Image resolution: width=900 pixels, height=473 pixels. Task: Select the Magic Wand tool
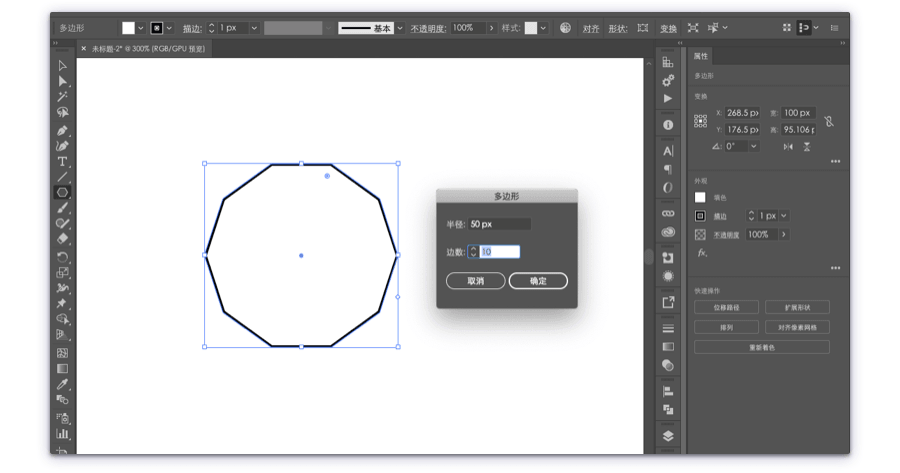click(62, 96)
